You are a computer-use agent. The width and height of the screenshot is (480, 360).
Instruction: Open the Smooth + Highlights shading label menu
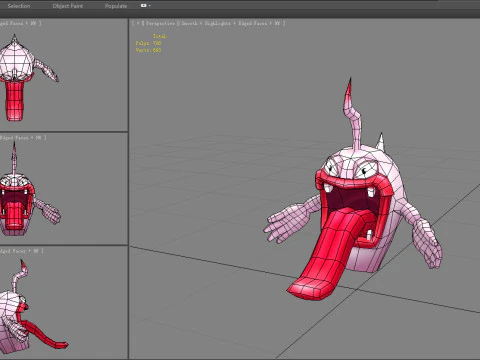pos(207,23)
